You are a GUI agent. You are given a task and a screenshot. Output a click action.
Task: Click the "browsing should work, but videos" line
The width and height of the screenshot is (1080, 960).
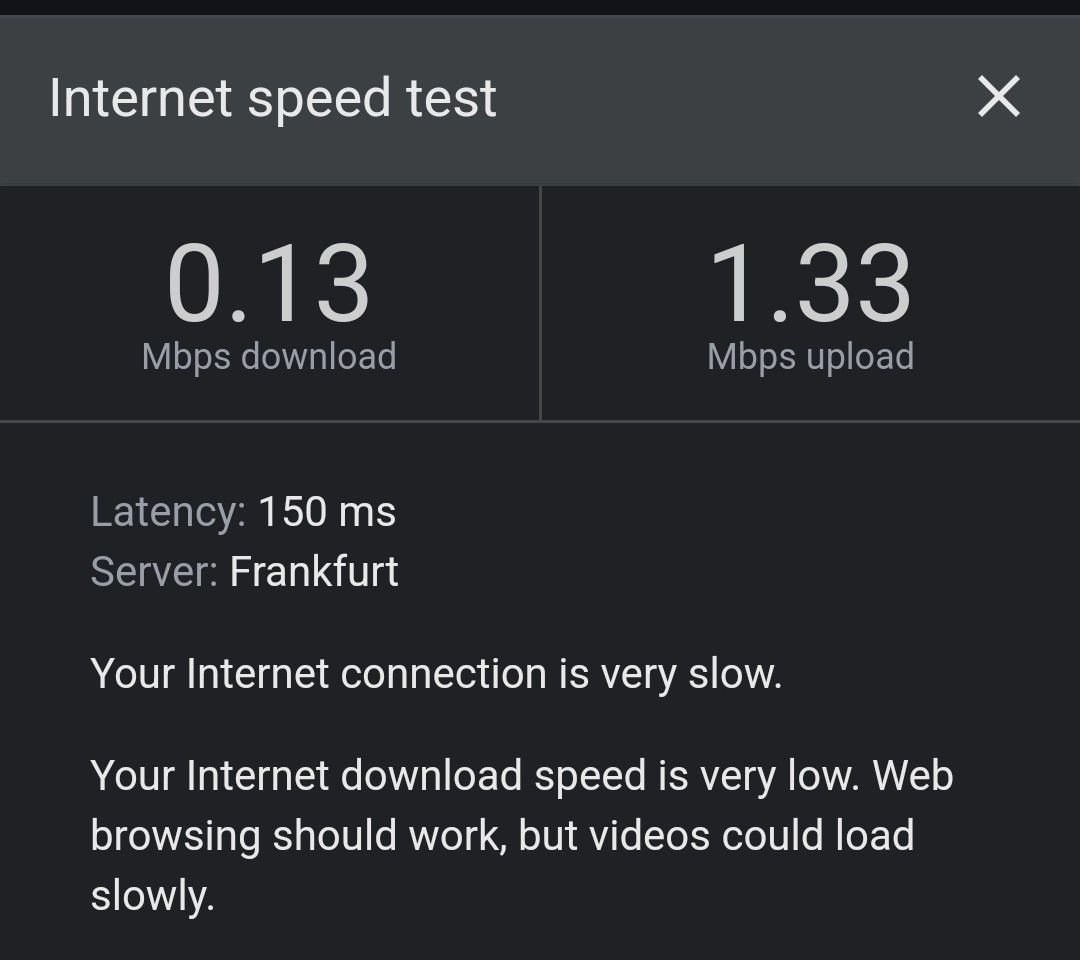[x=440, y=835]
